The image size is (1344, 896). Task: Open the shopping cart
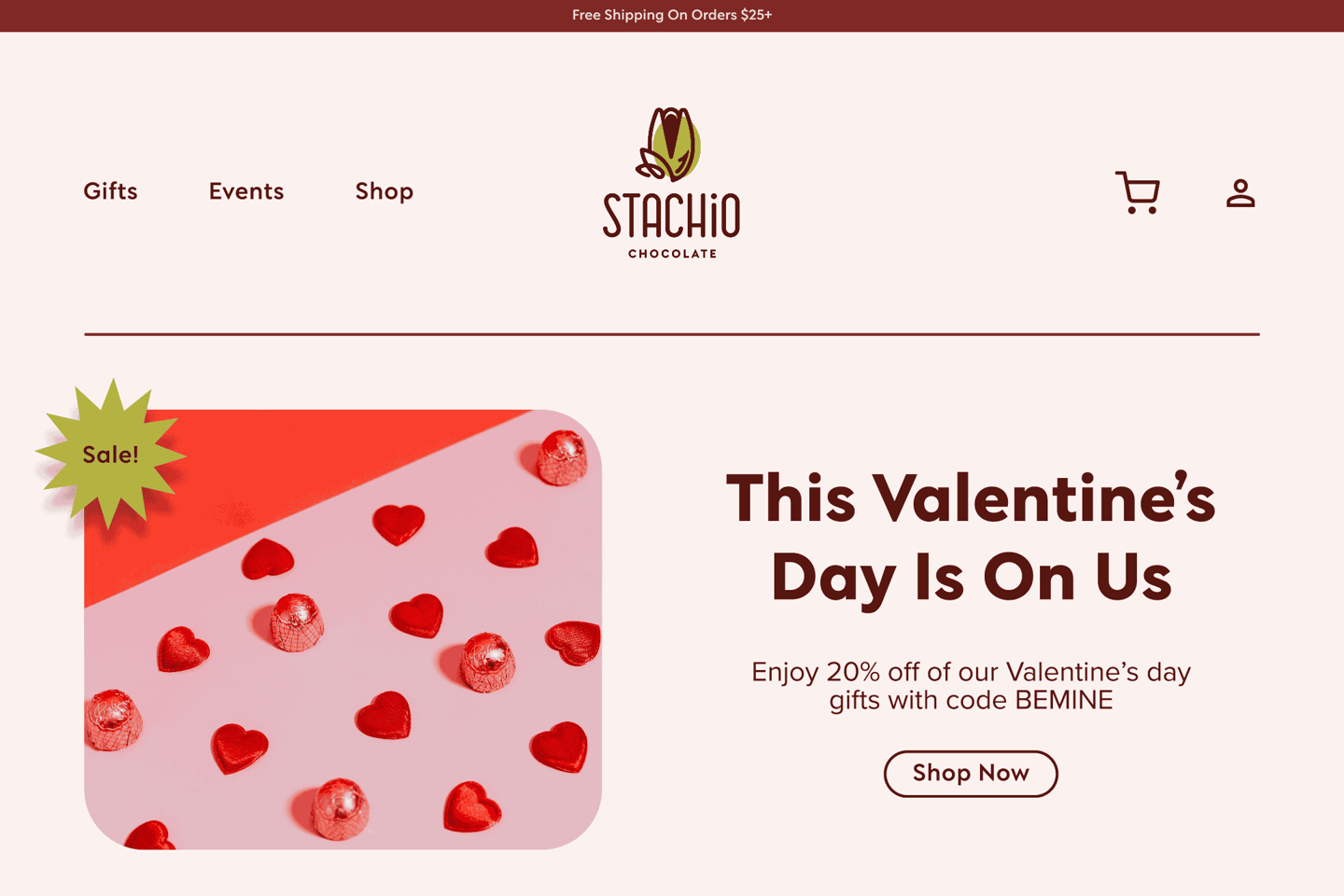coord(1138,192)
